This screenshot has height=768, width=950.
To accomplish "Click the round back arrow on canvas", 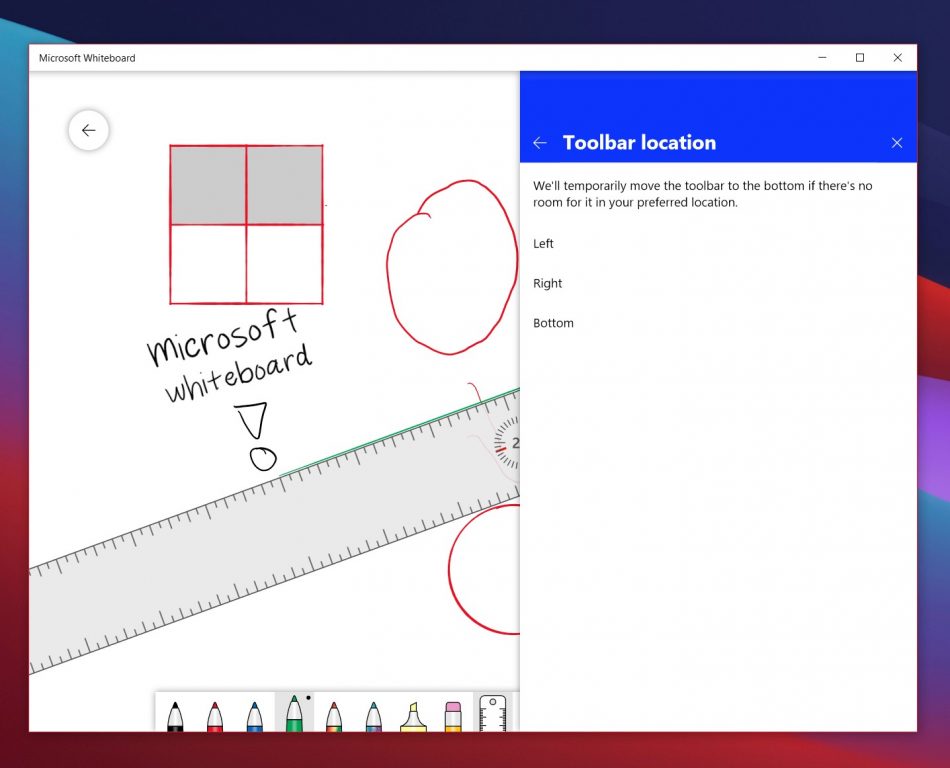I will (88, 130).
